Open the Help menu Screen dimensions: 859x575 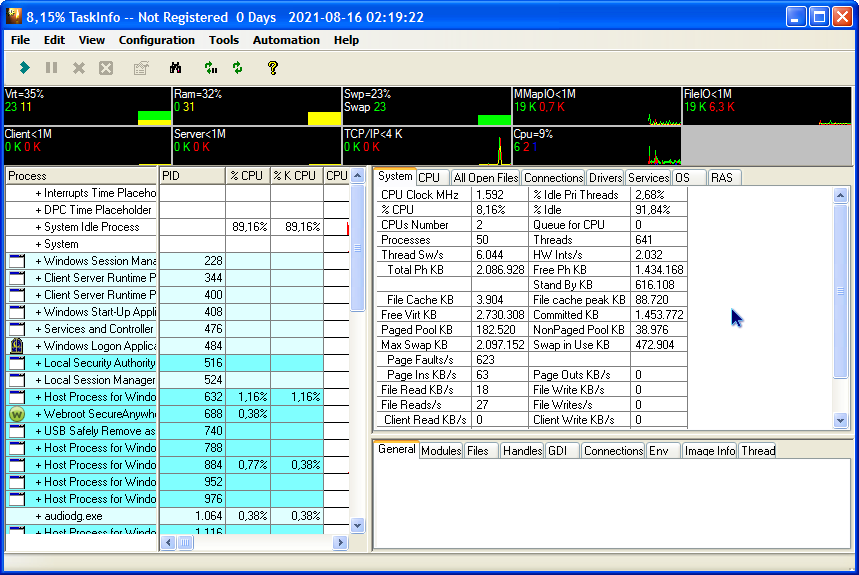[346, 40]
